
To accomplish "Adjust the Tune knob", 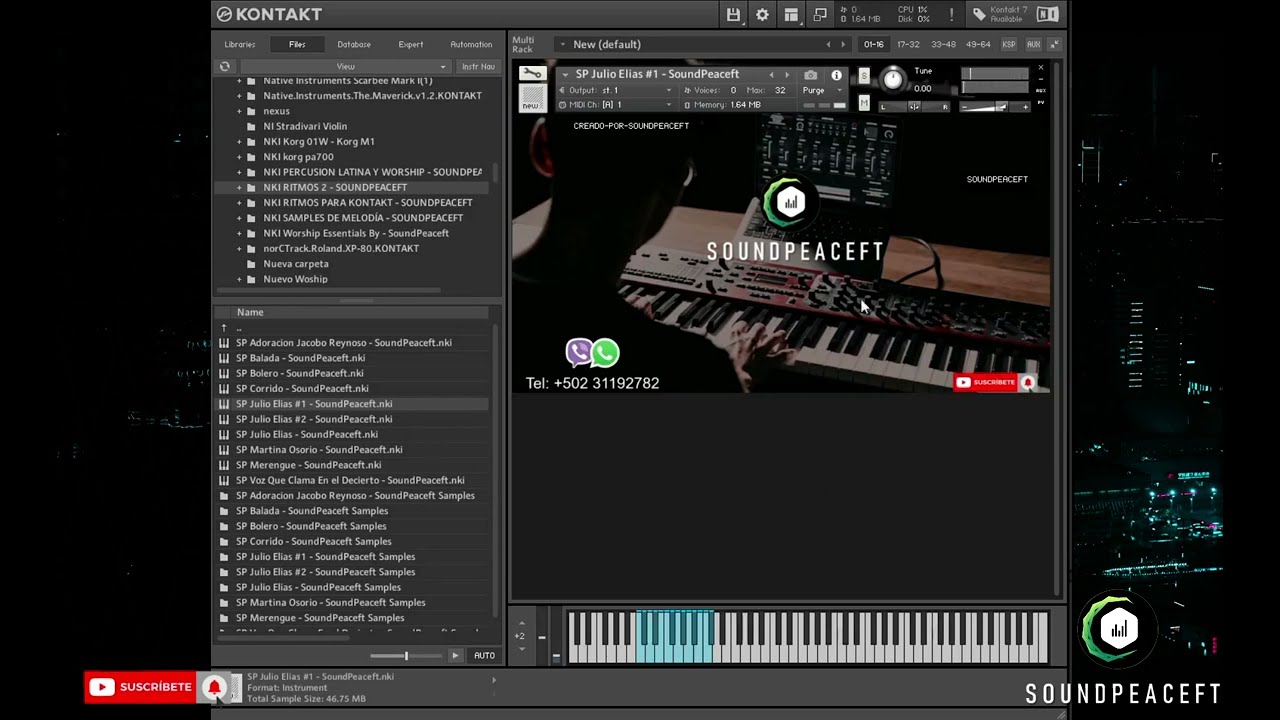I will (x=892, y=81).
